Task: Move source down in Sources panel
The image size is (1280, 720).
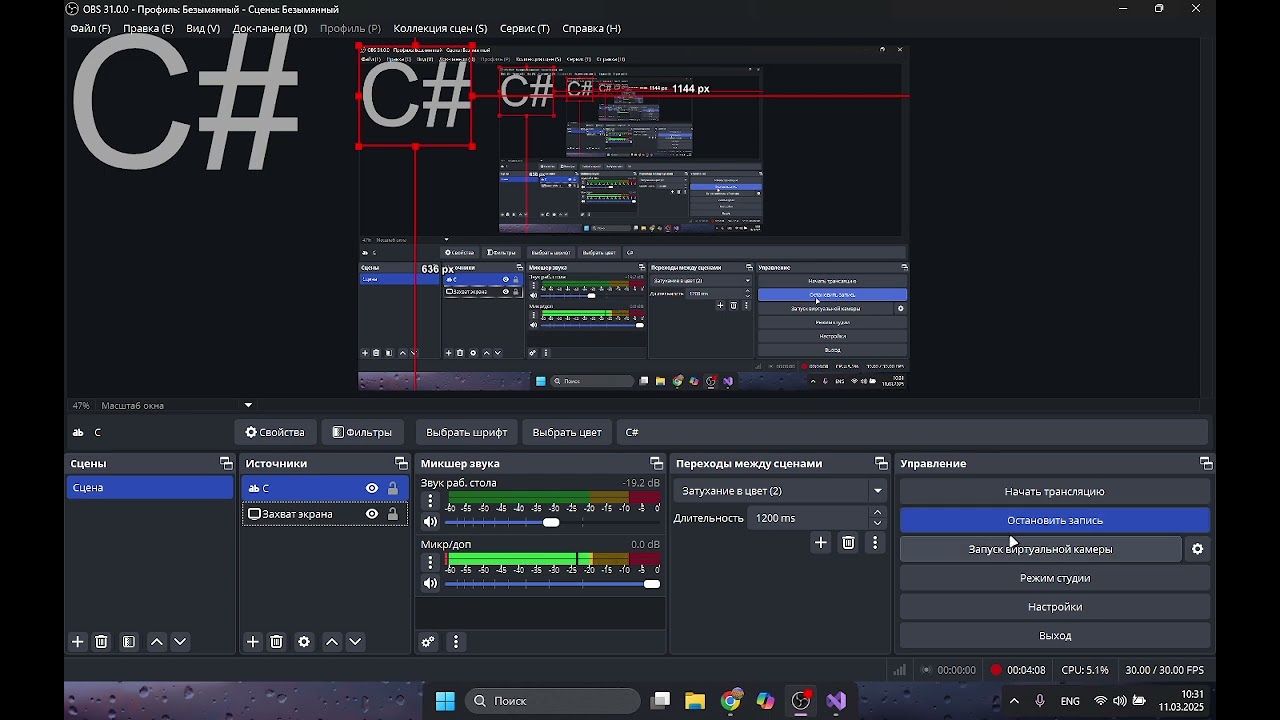Action: coord(355,642)
